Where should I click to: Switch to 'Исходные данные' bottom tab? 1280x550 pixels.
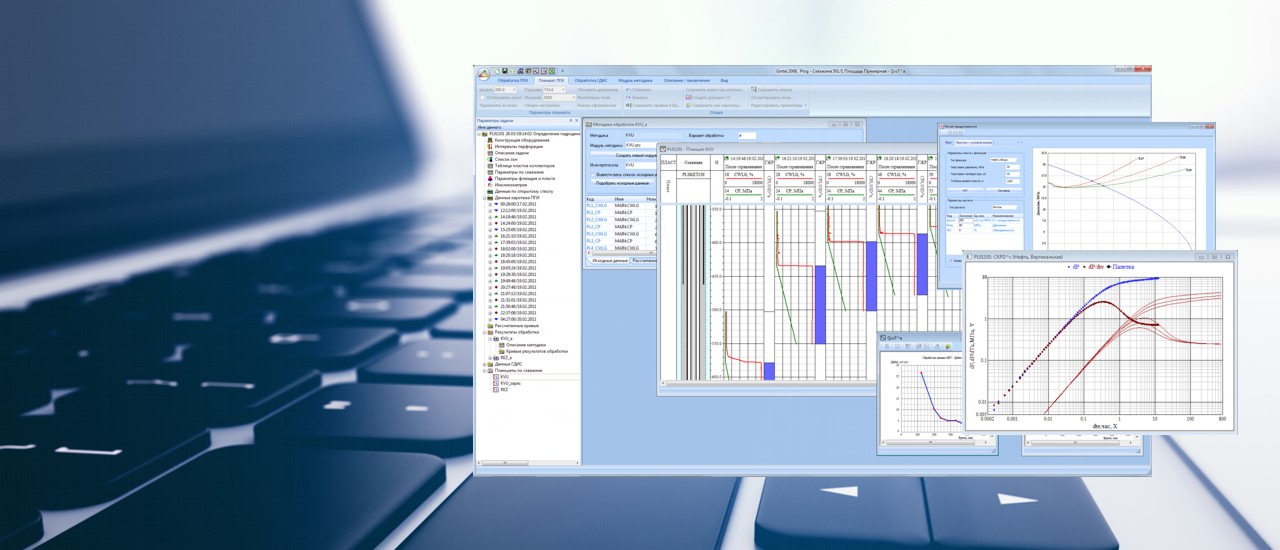(x=608, y=260)
